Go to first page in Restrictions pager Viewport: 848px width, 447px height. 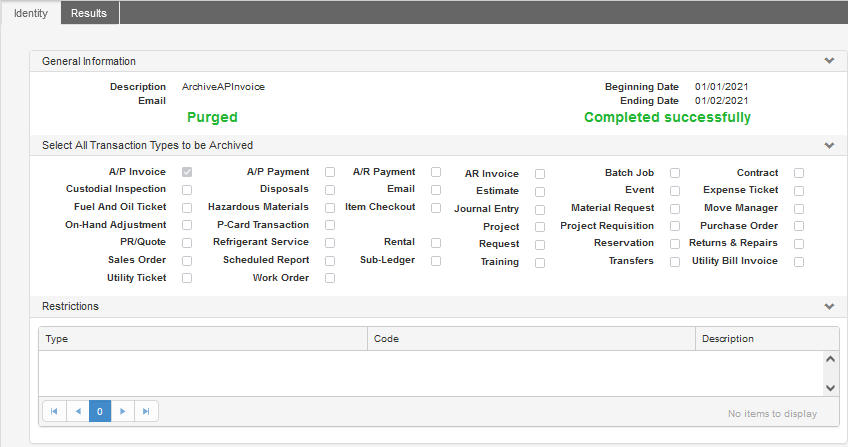click(54, 411)
